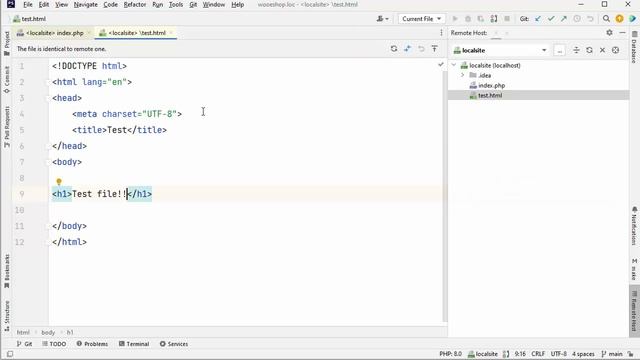Change the CRLF line separator

tap(538, 354)
